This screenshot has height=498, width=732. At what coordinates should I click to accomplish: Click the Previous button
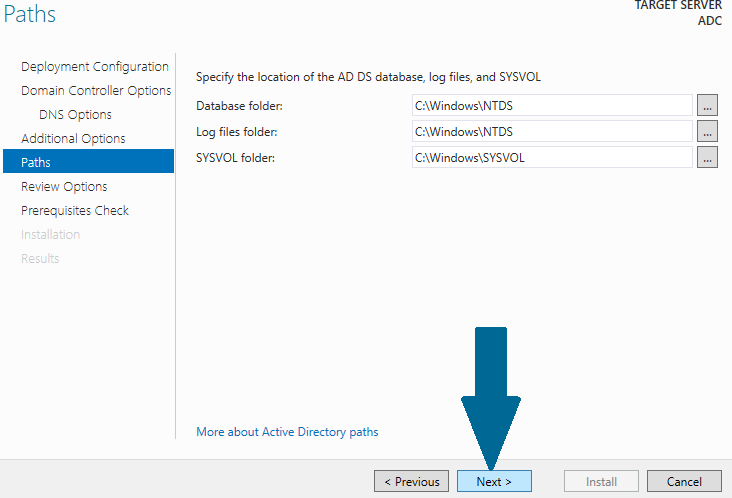click(x=411, y=481)
